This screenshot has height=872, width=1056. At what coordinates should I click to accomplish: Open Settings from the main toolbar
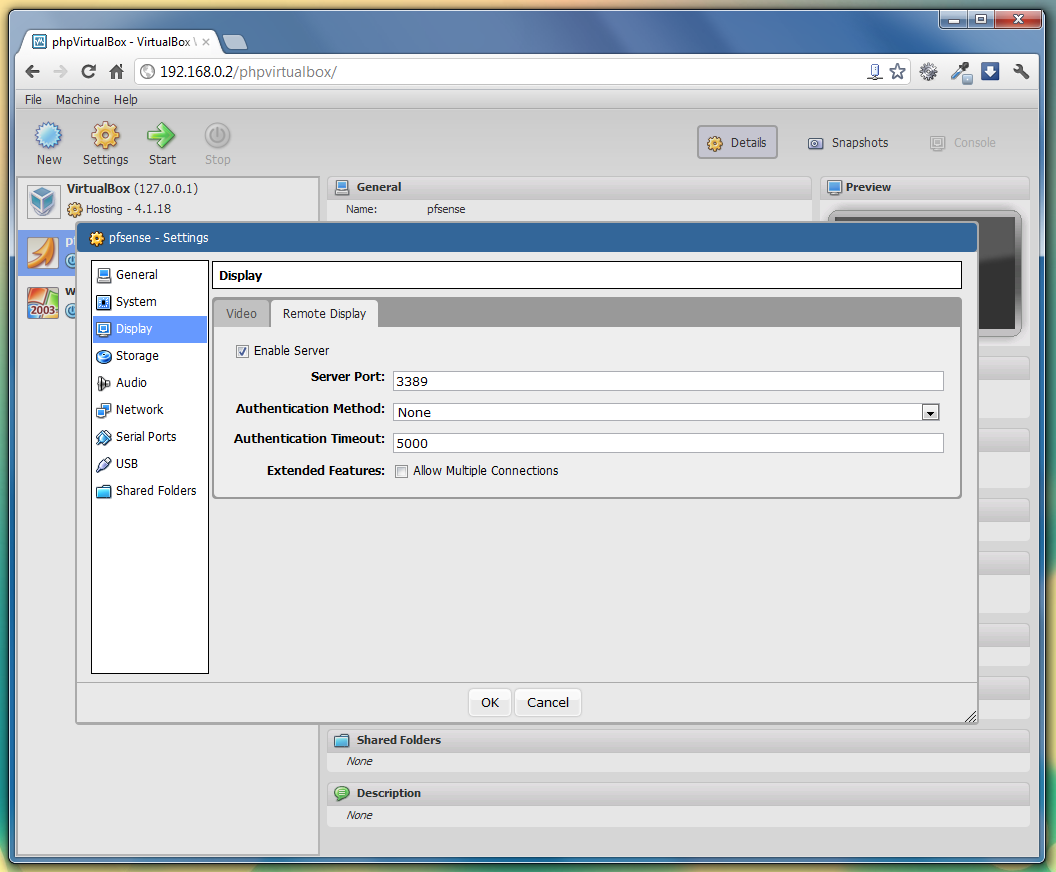pos(105,143)
